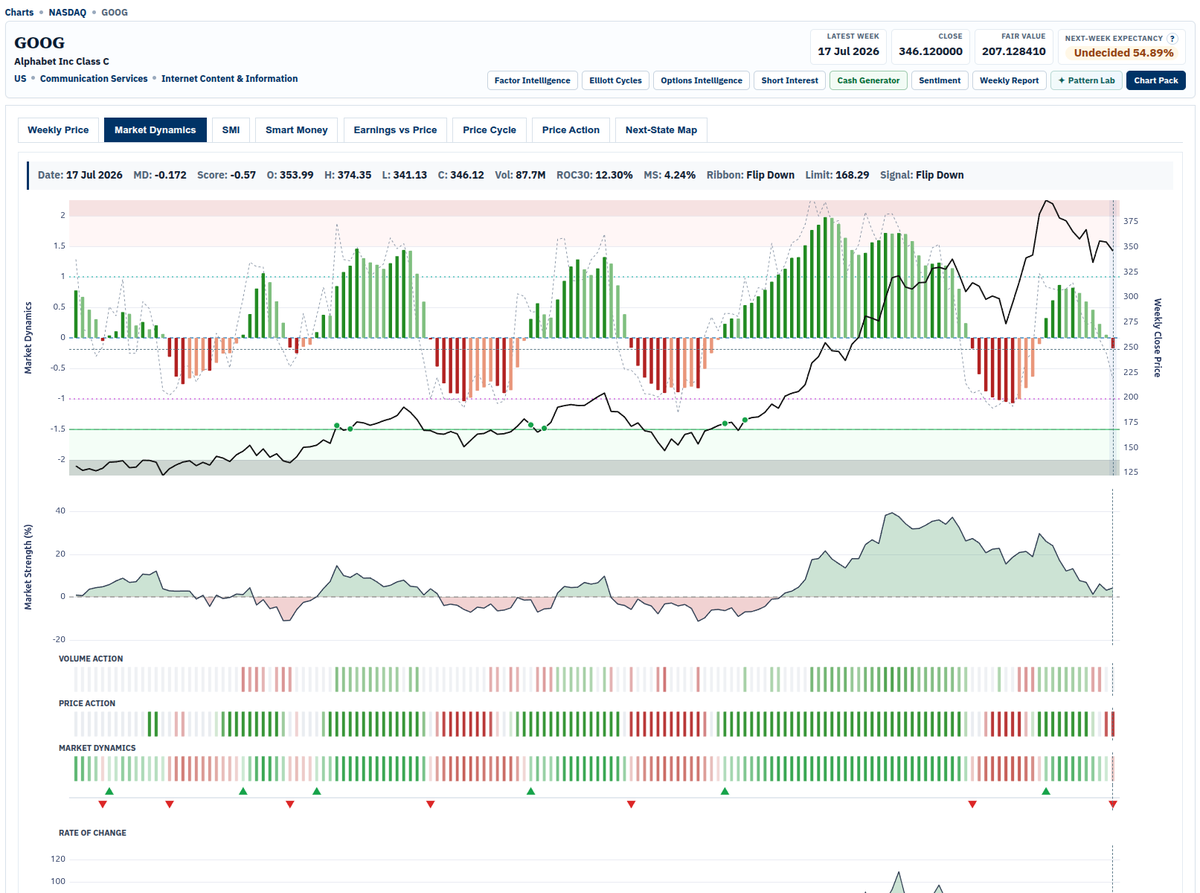Click the last red down-triangle signal marker
The height and width of the screenshot is (893, 1200).
tap(1113, 804)
